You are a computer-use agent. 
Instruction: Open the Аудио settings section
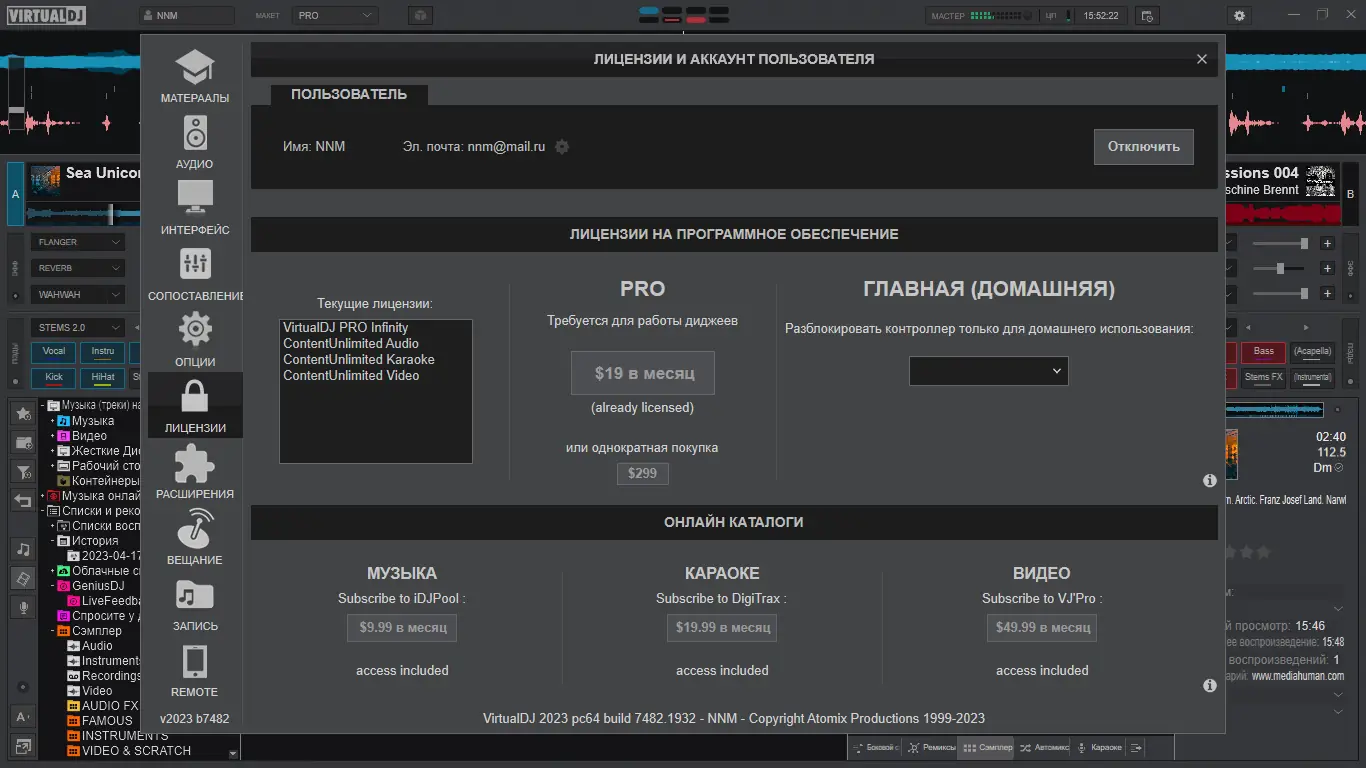point(195,142)
